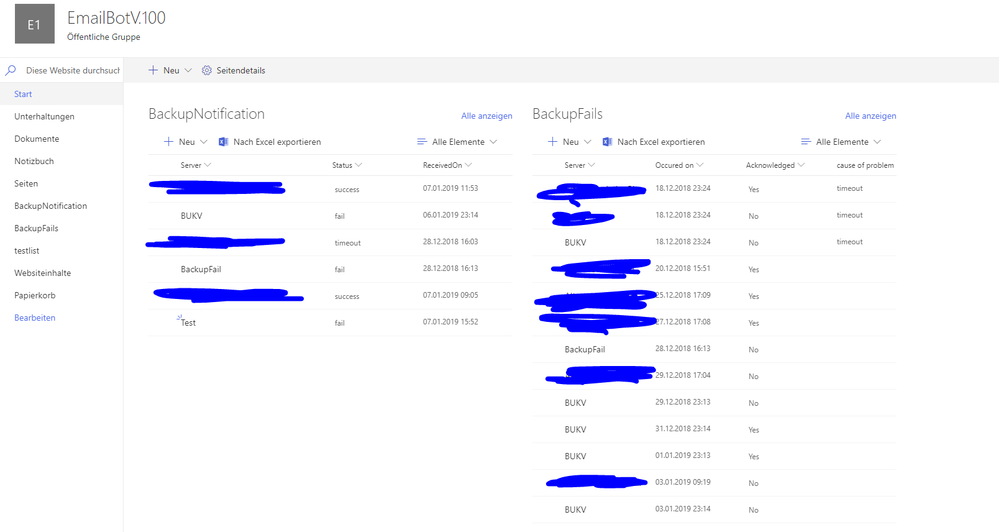Open Seiten in the left navigation
999x532 pixels.
click(26, 183)
